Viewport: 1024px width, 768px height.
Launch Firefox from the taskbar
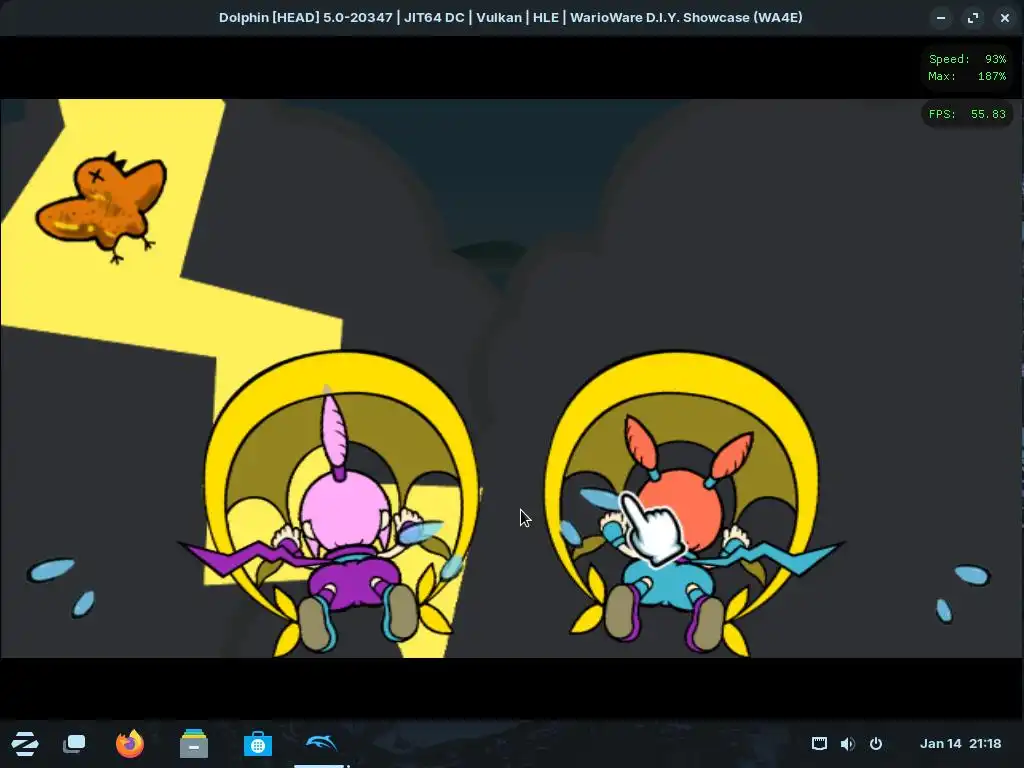pyautogui.click(x=130, y=743)
